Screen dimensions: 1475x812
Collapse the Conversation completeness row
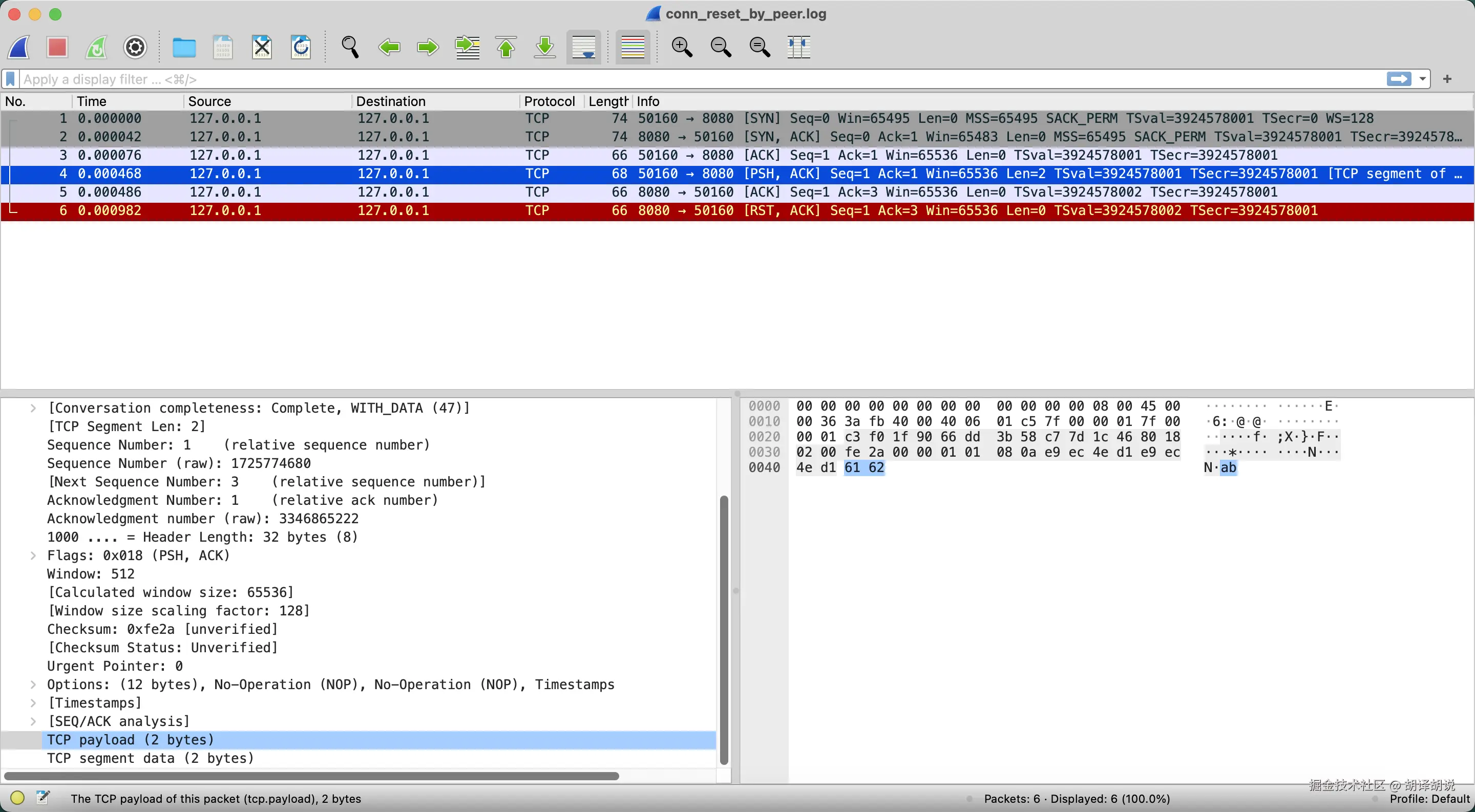coord(33,408)
